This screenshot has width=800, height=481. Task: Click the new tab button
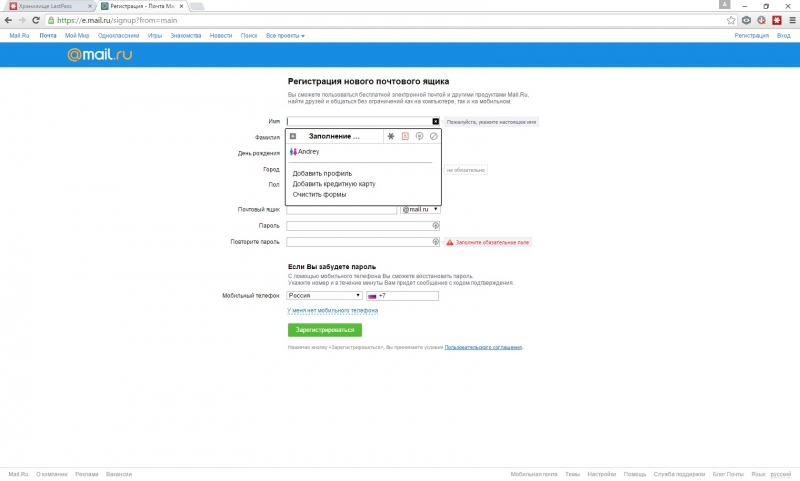click(x=197, y=6)
